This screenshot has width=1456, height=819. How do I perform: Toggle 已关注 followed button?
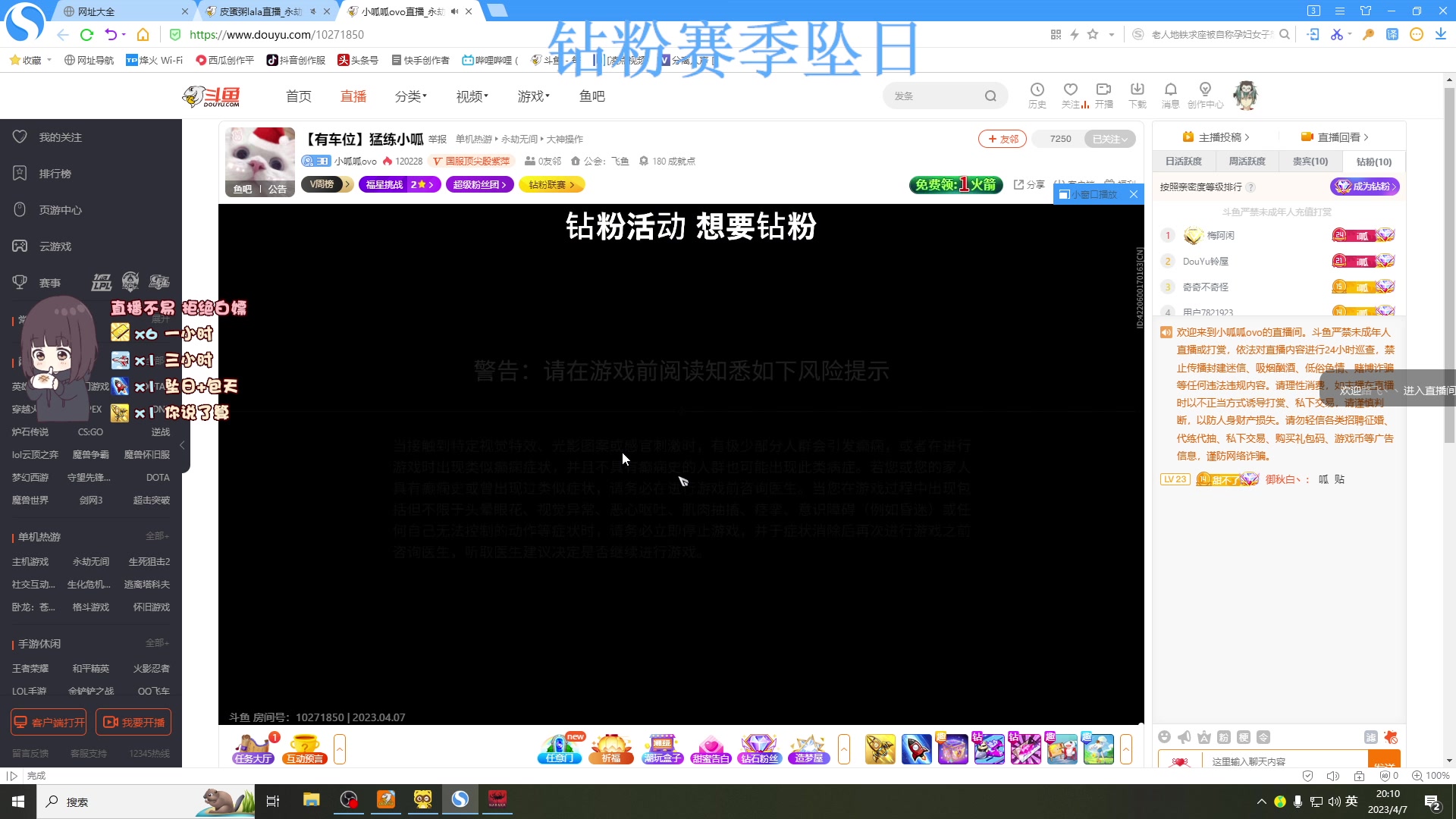tap(1110, 139)
